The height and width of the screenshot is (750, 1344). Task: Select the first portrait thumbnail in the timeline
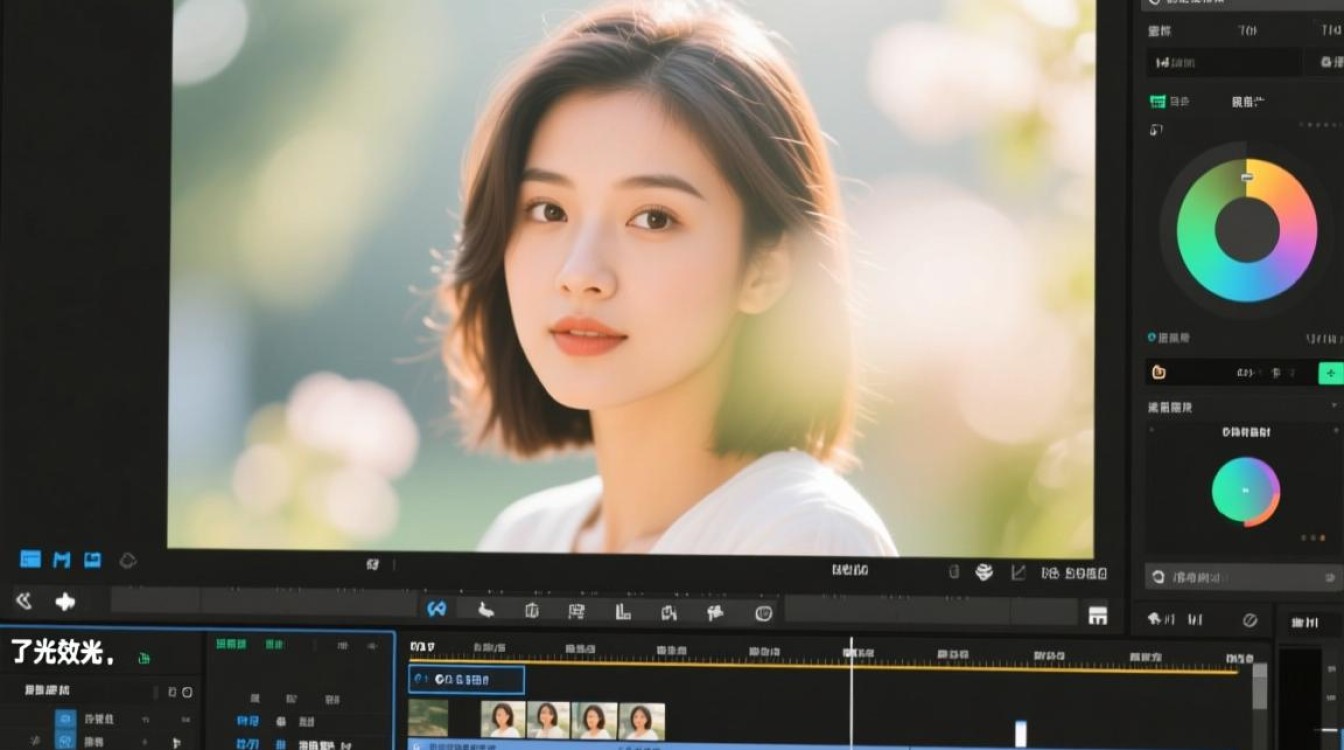click(503, 720)
